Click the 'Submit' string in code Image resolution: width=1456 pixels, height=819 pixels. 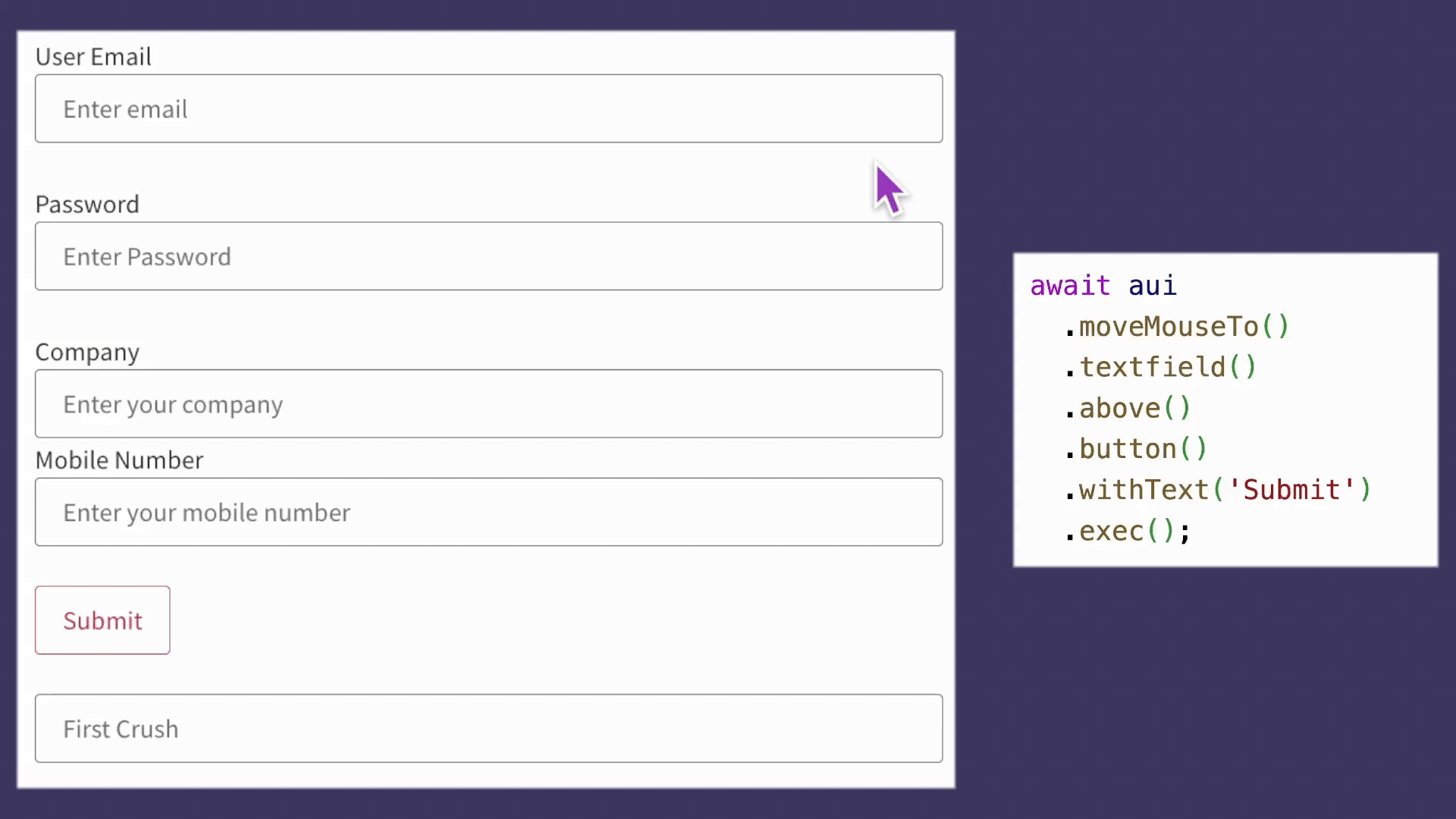click(1291, 490)
